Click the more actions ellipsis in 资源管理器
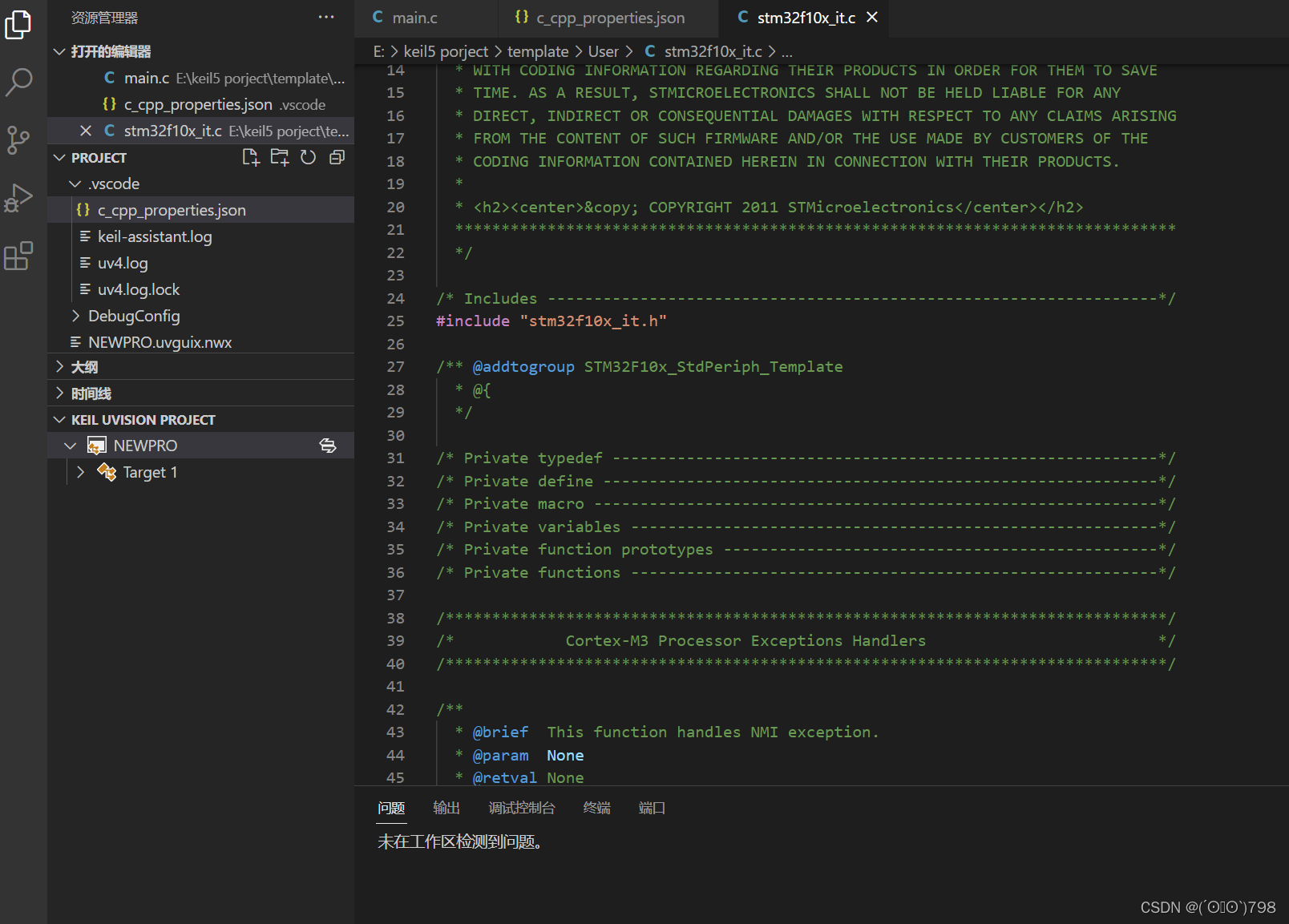Screen dimensions: 1289x924 (x=326, y=17)
